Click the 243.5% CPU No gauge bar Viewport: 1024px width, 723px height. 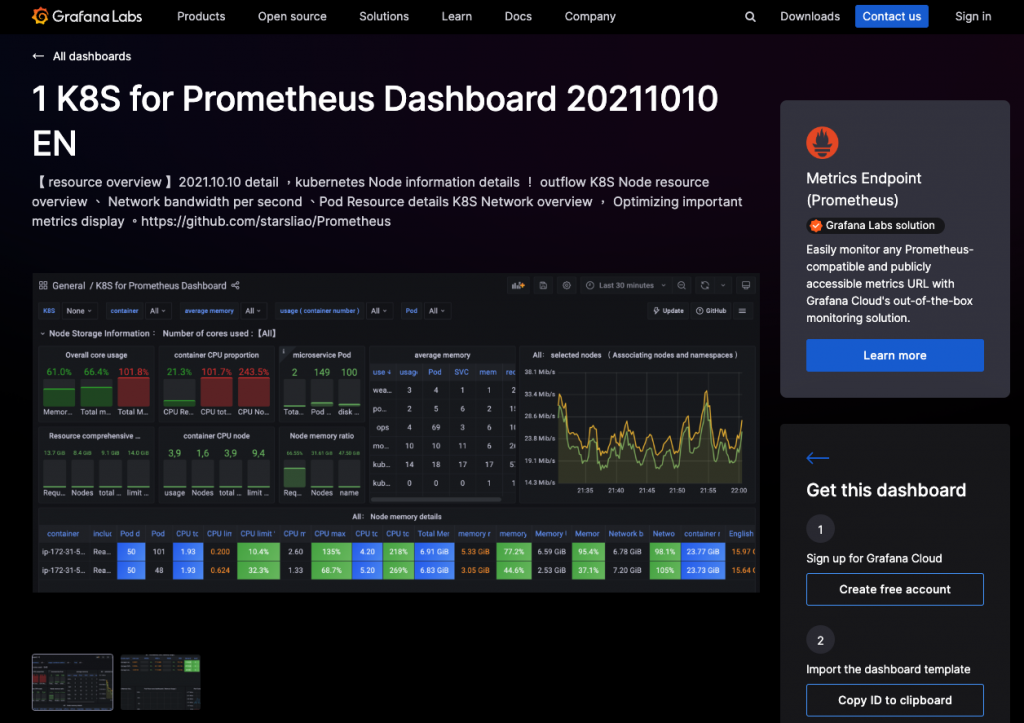click(x=253, y=392)
